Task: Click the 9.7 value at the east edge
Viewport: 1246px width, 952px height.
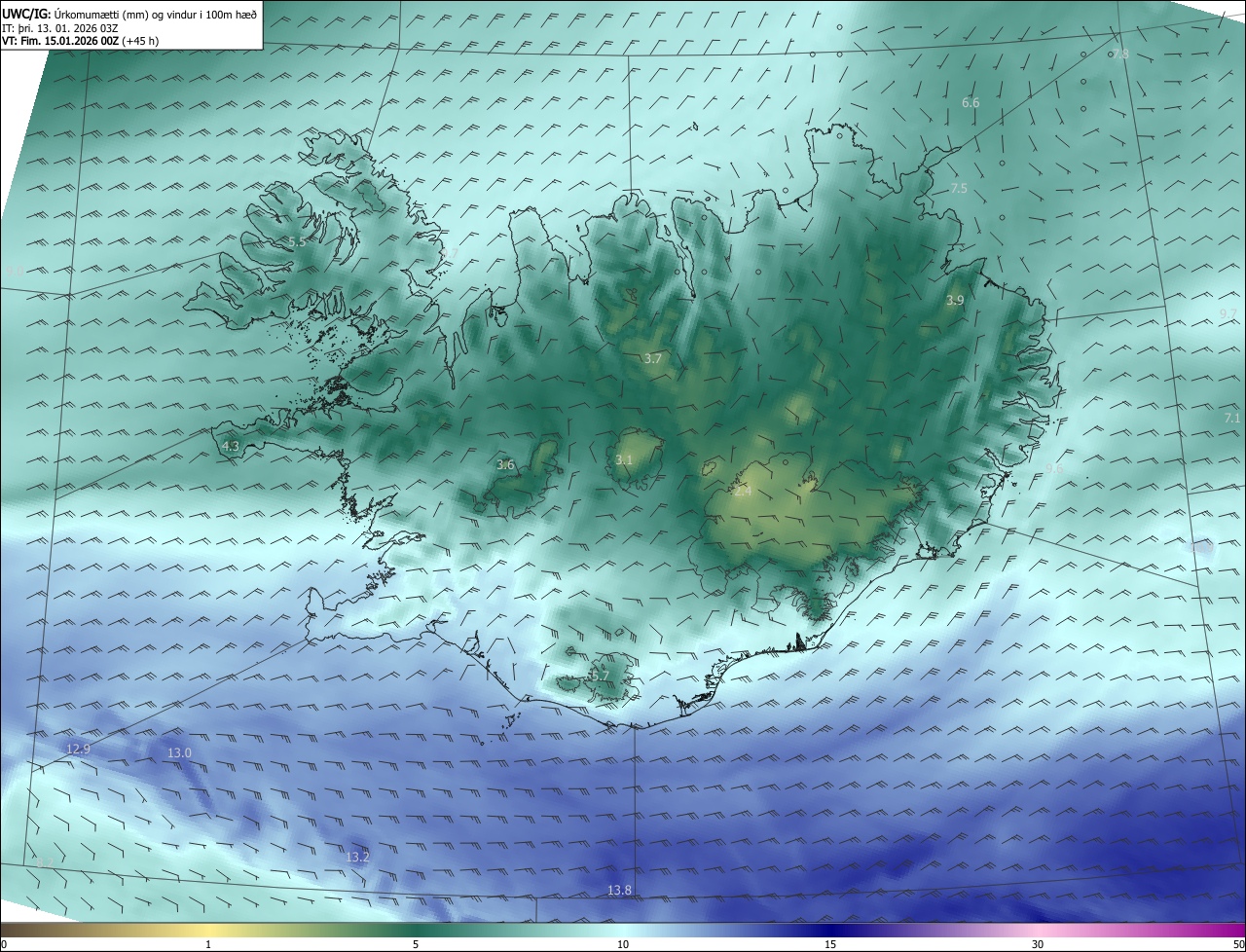Action: click(x=1228, y=313)
